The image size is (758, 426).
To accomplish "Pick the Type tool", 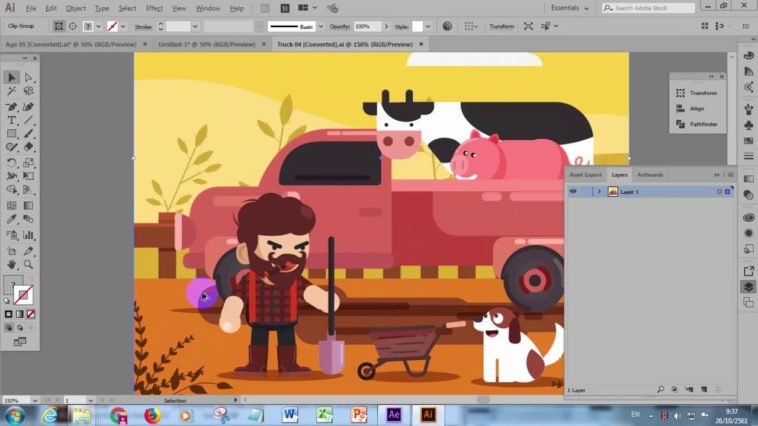I will [12, 120].
